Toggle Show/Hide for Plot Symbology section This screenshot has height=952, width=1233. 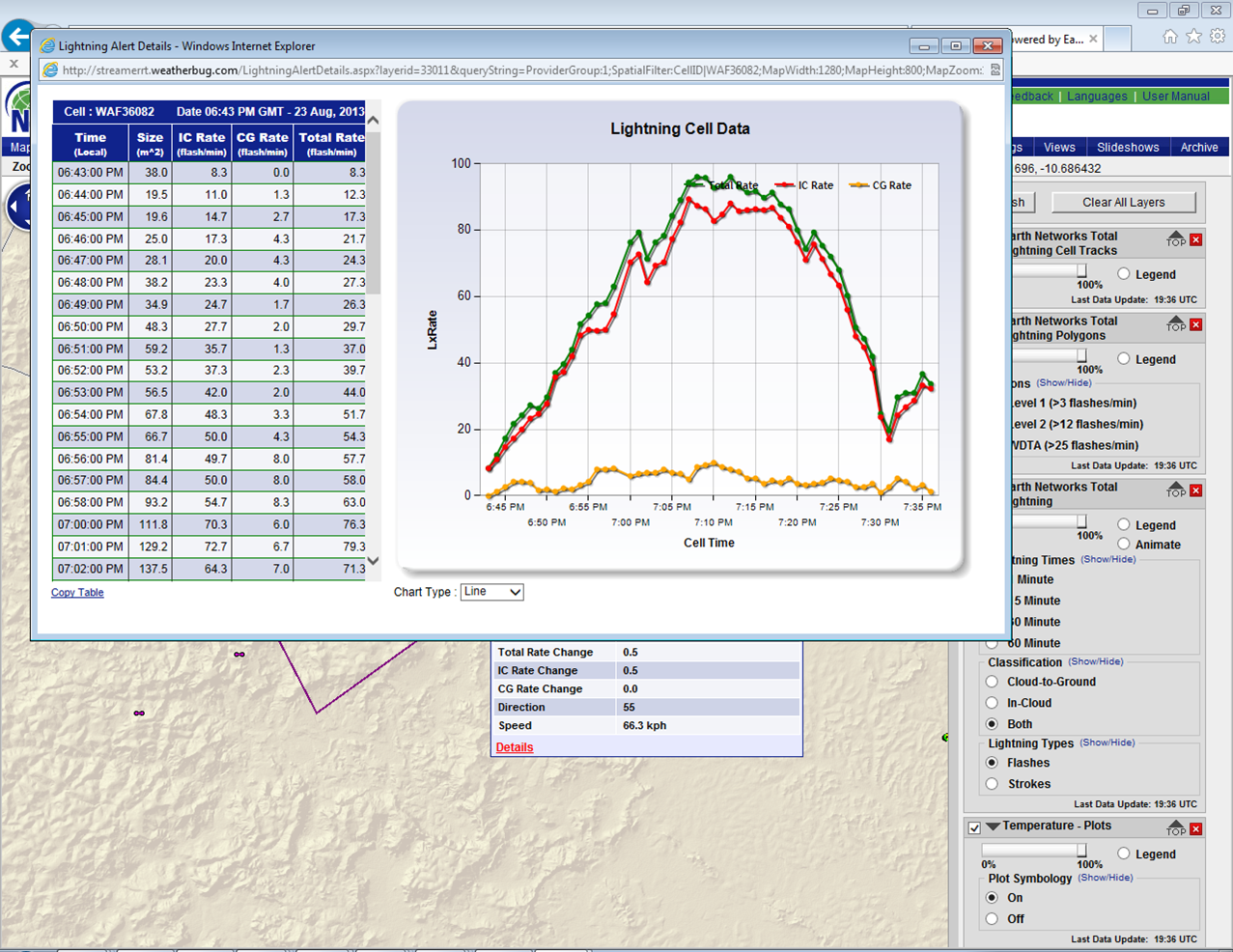point(1106,878)
